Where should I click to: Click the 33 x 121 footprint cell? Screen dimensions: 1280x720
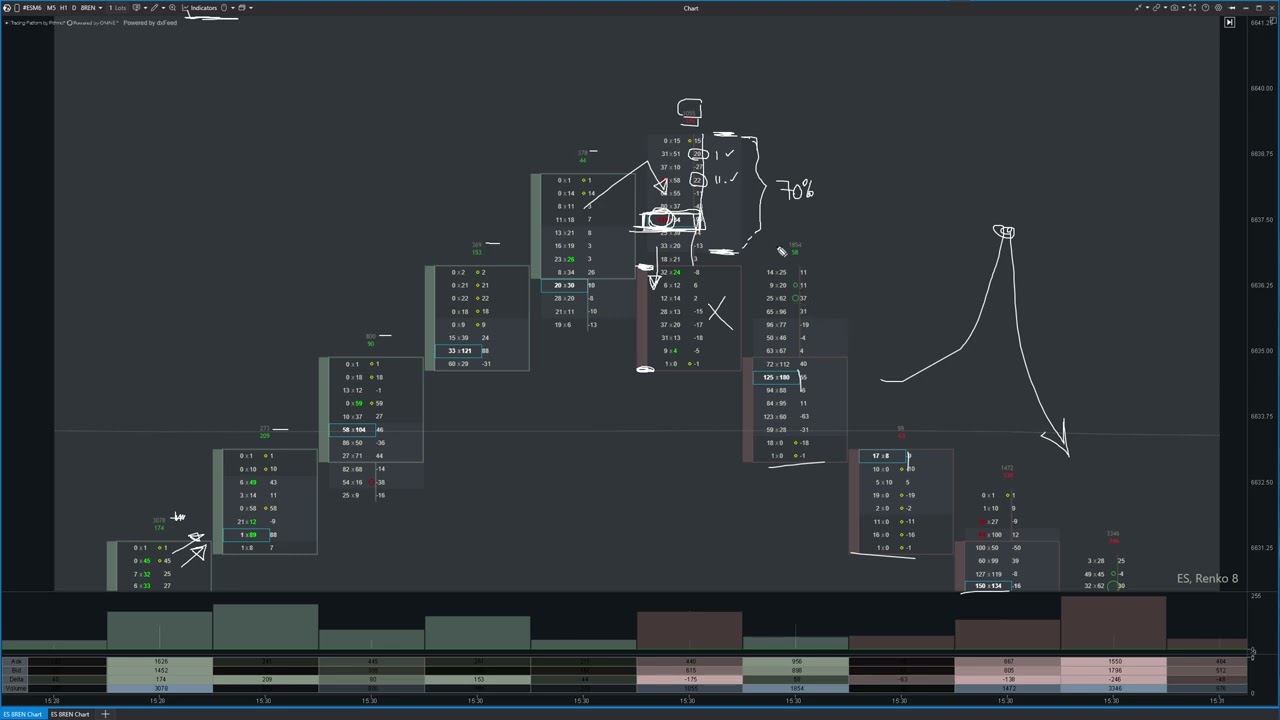459,351
